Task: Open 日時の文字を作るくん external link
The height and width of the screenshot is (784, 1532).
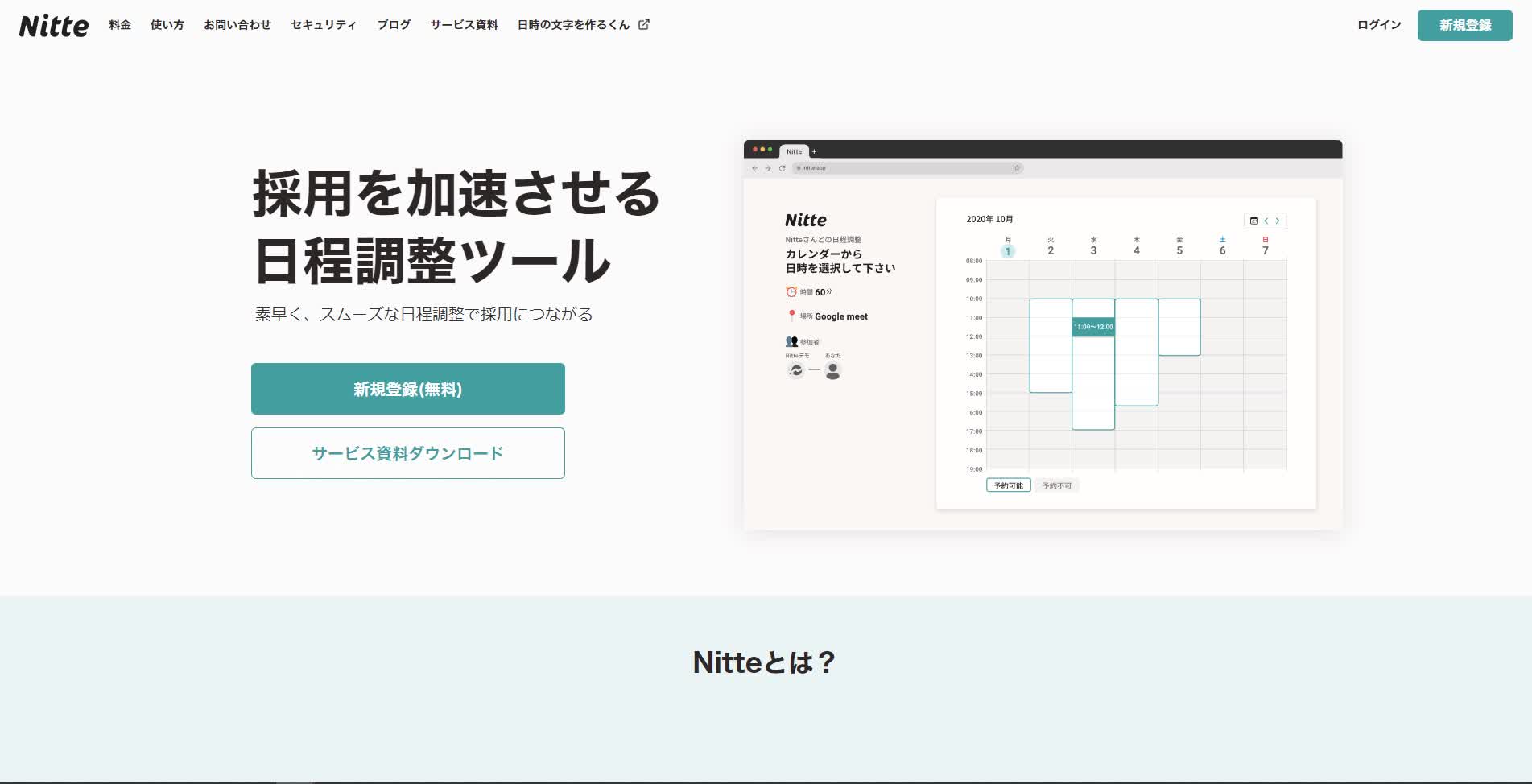Action: (584, 25)
